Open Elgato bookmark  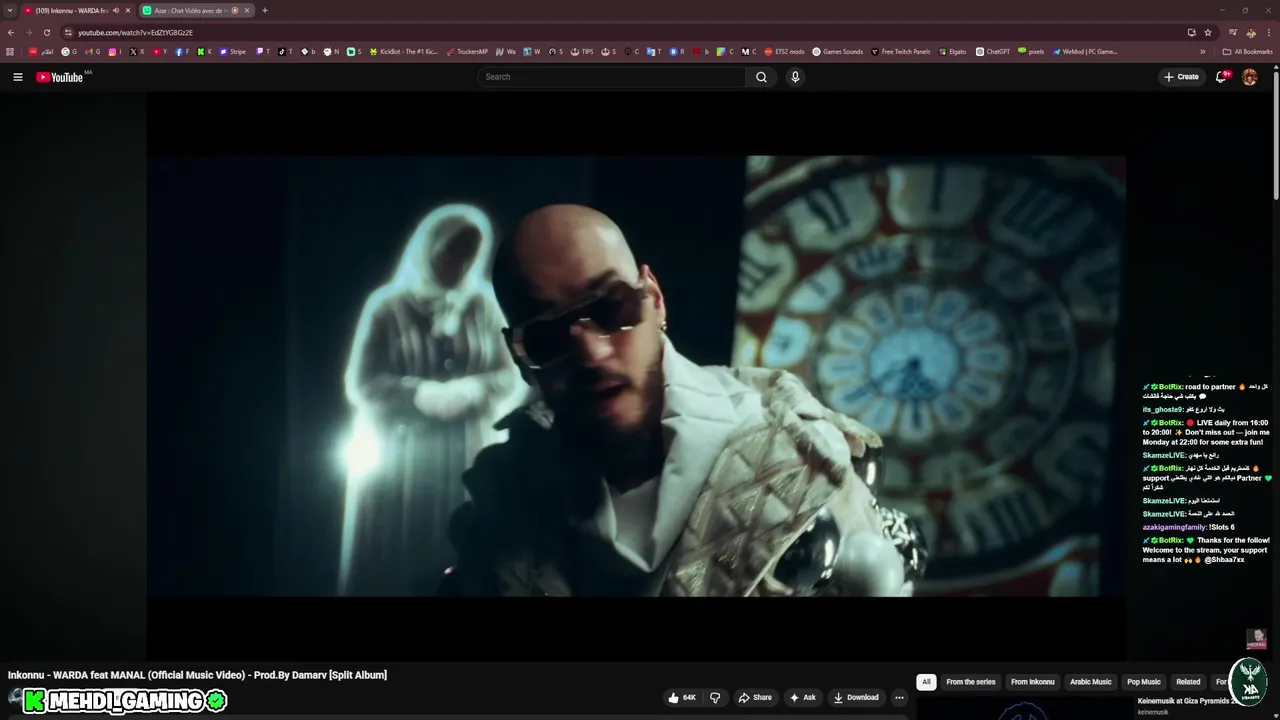(952, 52)
